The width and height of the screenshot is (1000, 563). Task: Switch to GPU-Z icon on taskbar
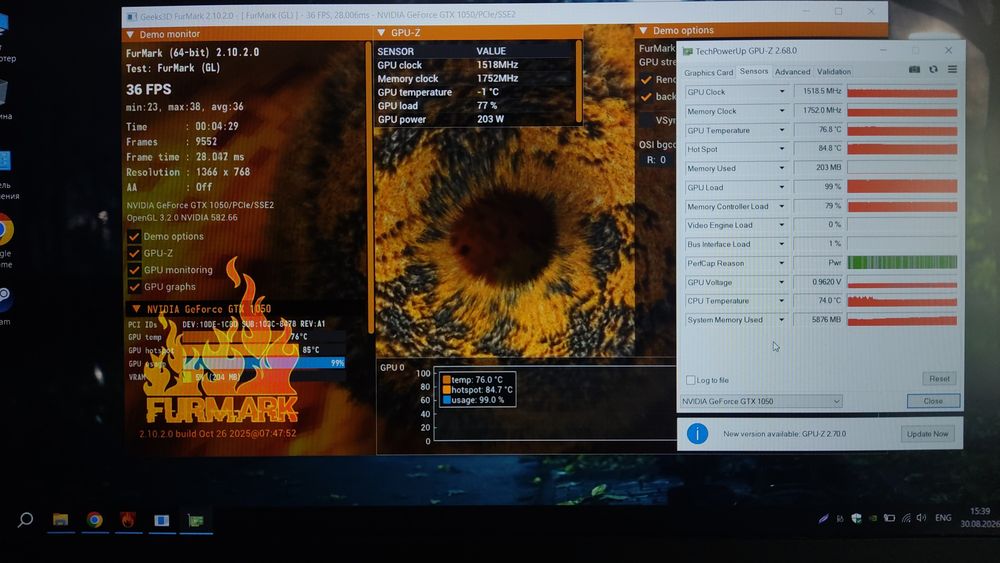click(196, 521)
